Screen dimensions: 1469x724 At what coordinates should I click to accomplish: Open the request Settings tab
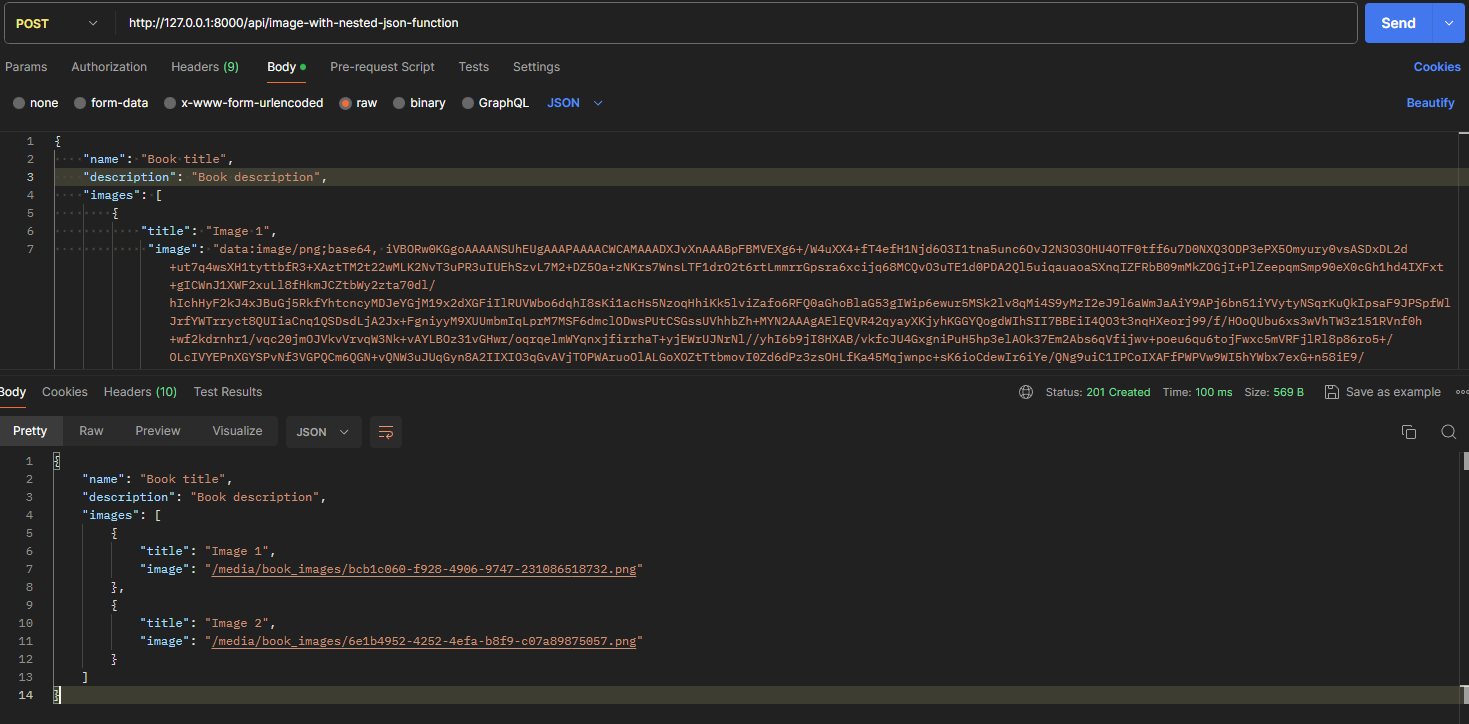click(x=536, y=67)
